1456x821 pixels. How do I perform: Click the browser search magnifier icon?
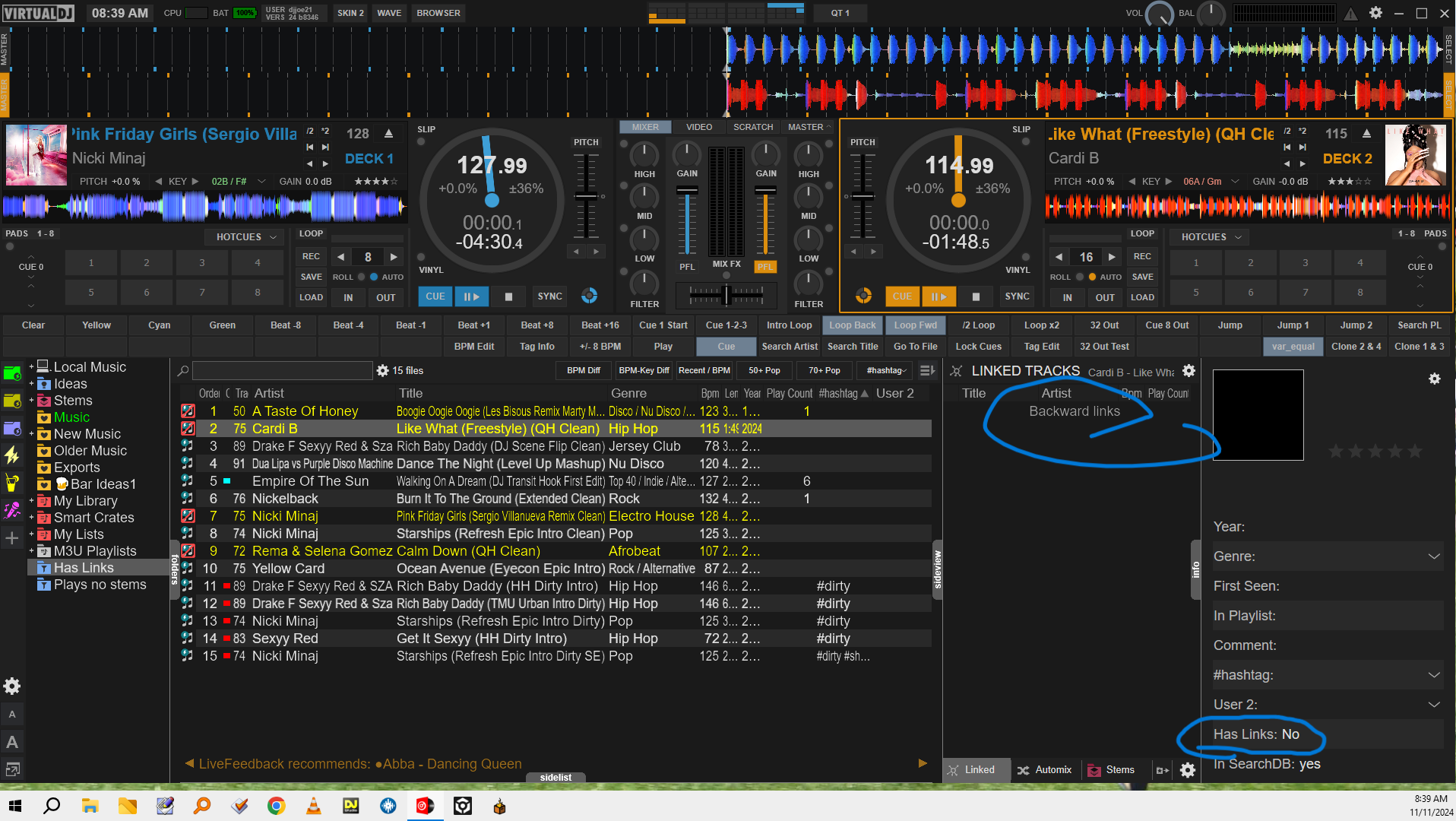(183, 371)
